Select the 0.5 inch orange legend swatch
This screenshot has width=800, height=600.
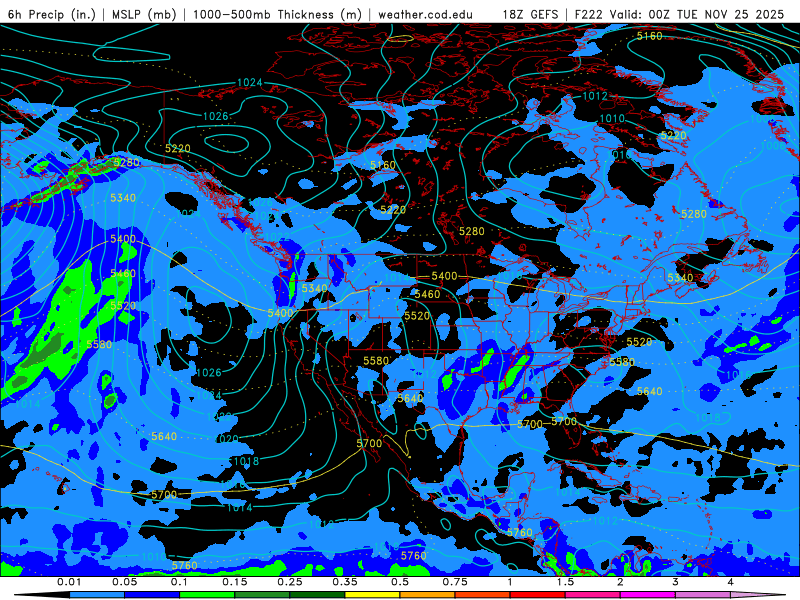pyautogui.click(x=428, y=595)
